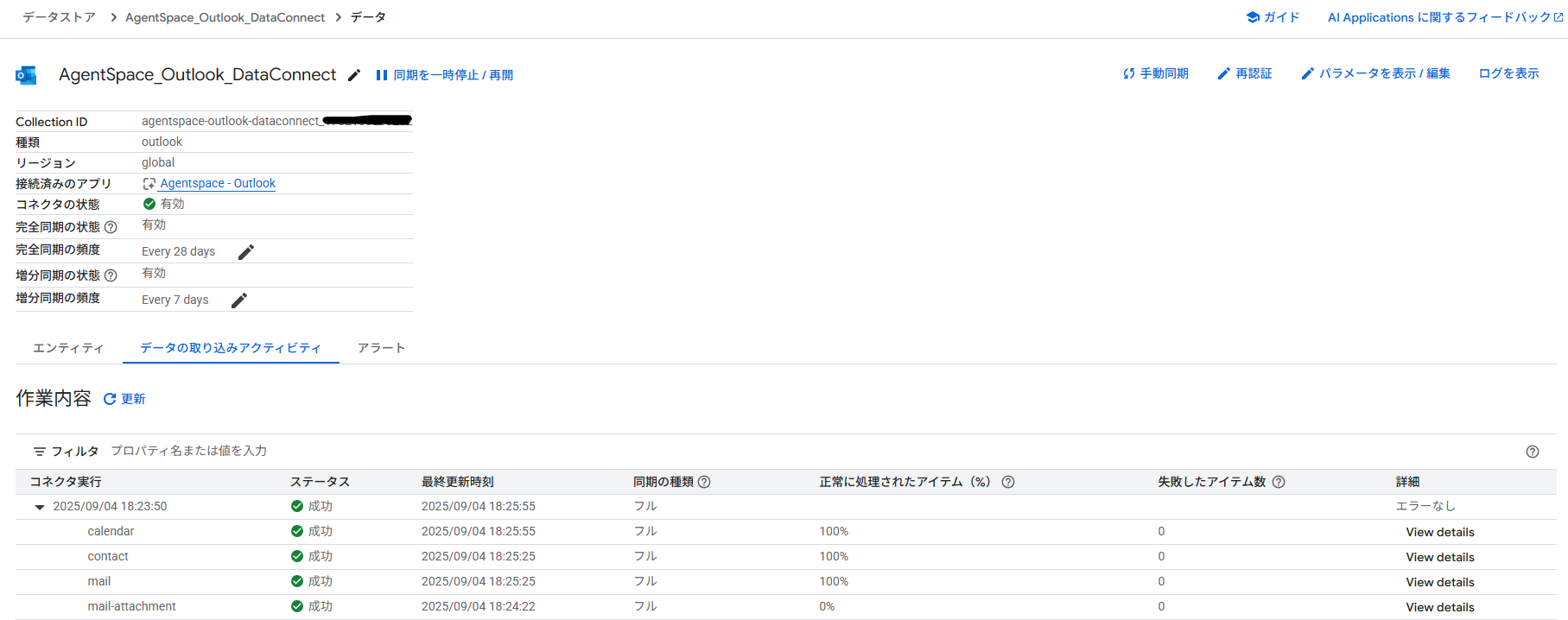Click the pencil icon beside the data store name
This screenshot has height=620, width=1568.
[x=353, y=75]
